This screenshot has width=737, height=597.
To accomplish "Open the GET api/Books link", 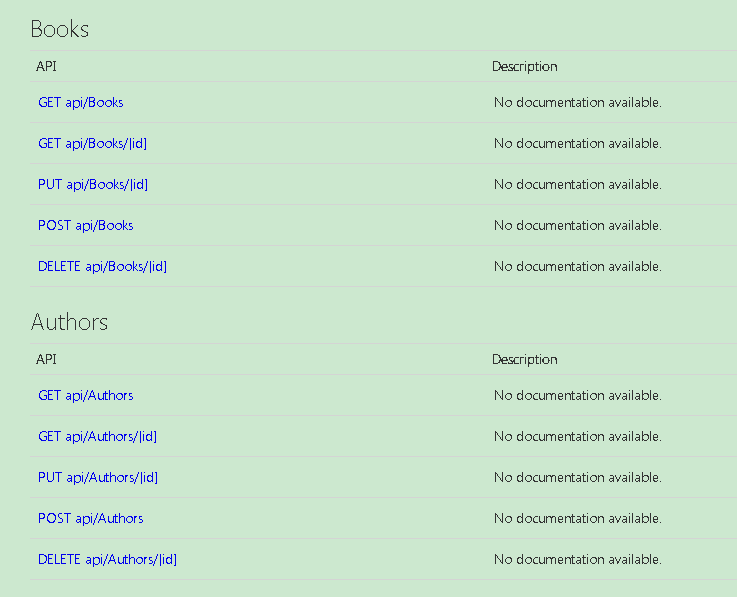I will pyautogui.click(x=80, y=102).
